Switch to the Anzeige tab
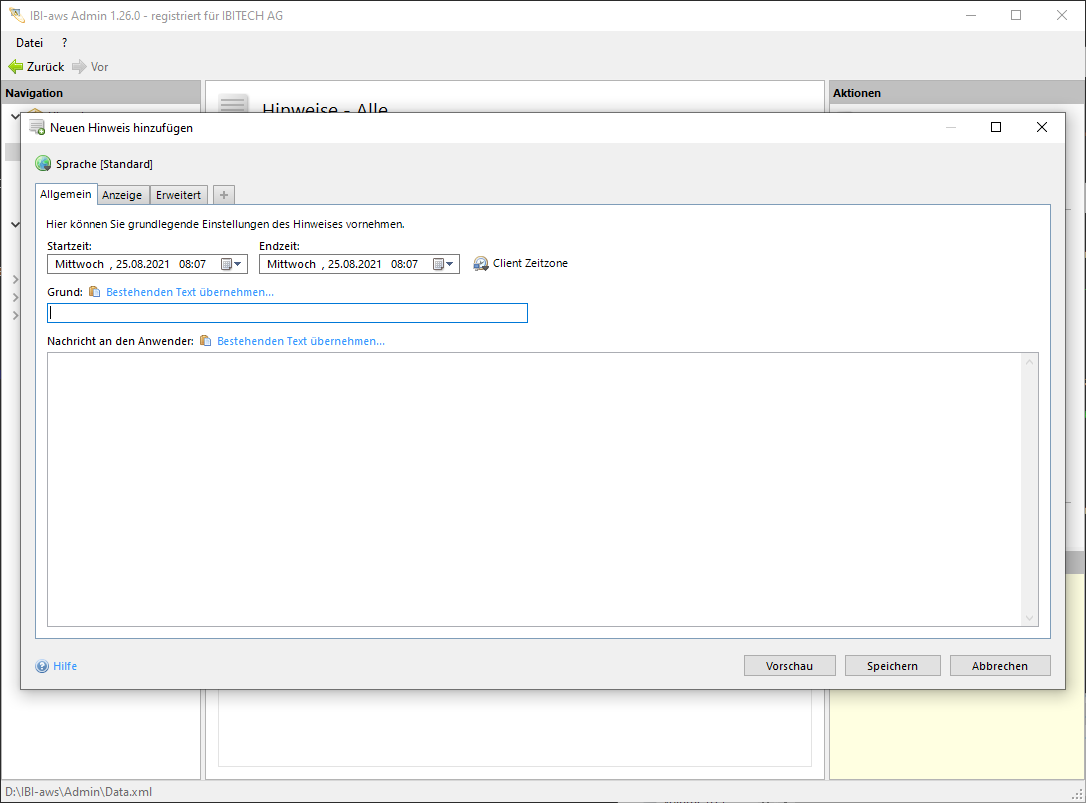1086x803 pixels. coord(122,195)
